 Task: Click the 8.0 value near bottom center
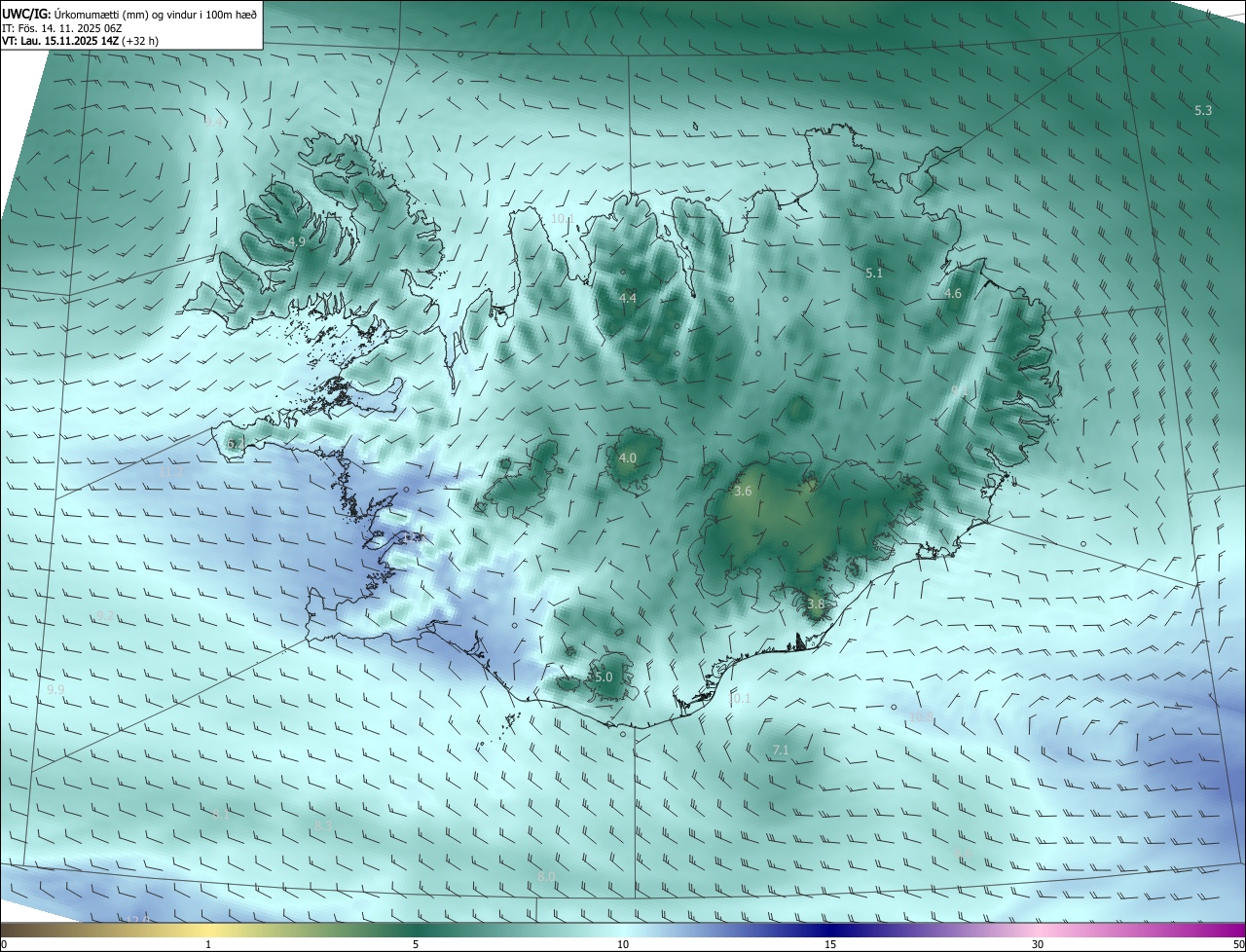point(546,876)
